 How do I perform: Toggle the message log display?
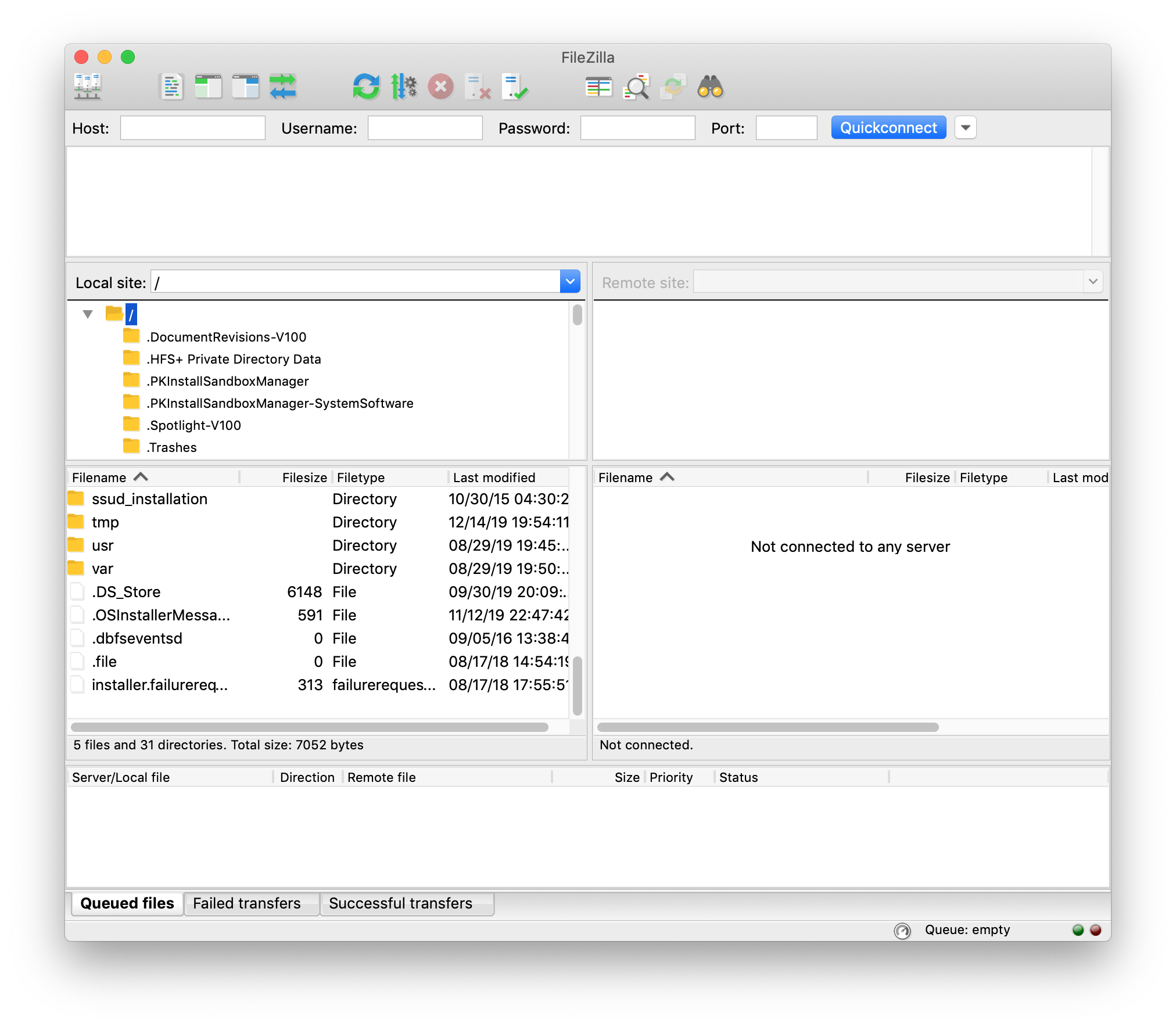(171, 87)
